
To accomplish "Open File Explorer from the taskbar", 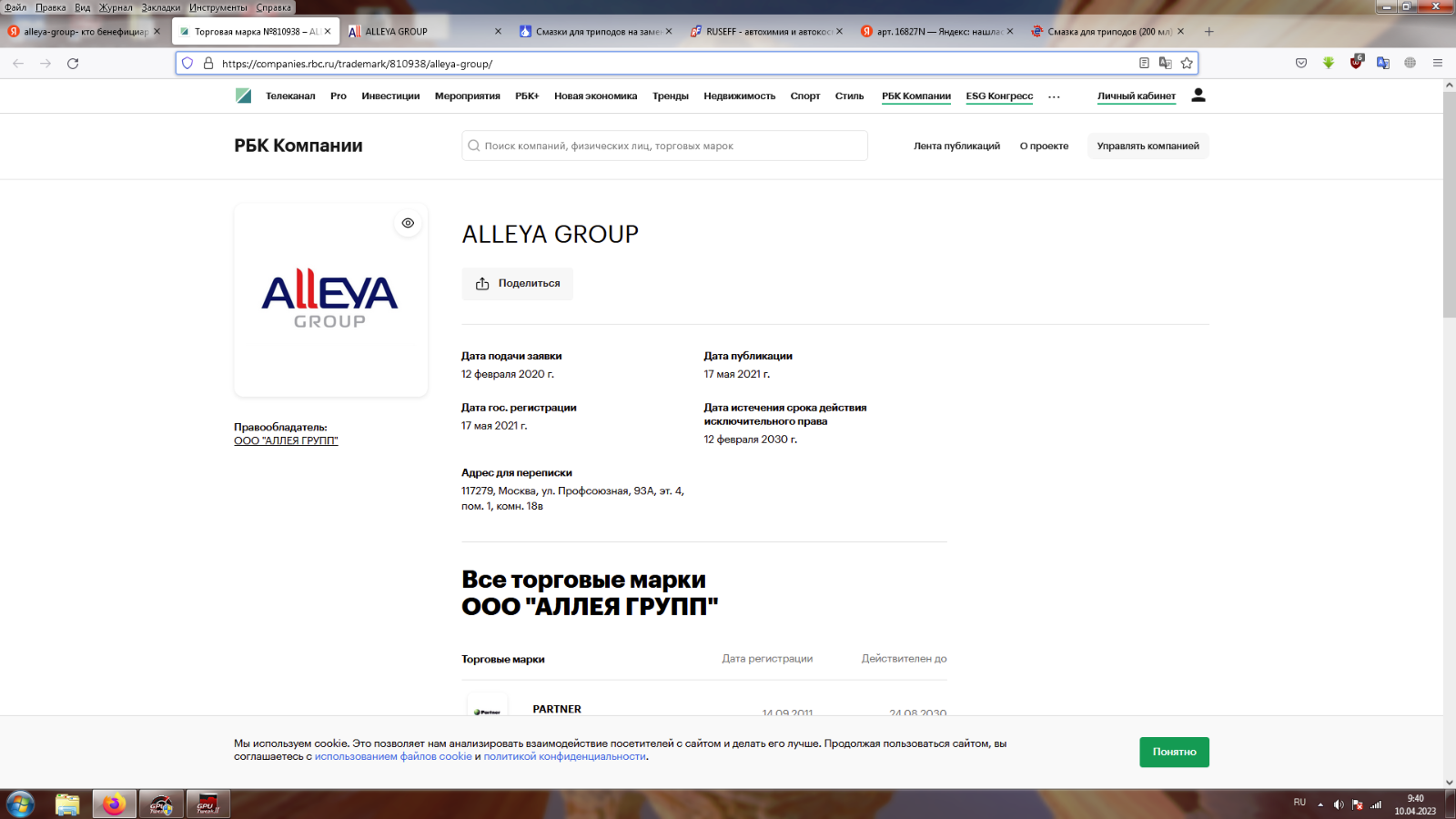I will point(67,804).
